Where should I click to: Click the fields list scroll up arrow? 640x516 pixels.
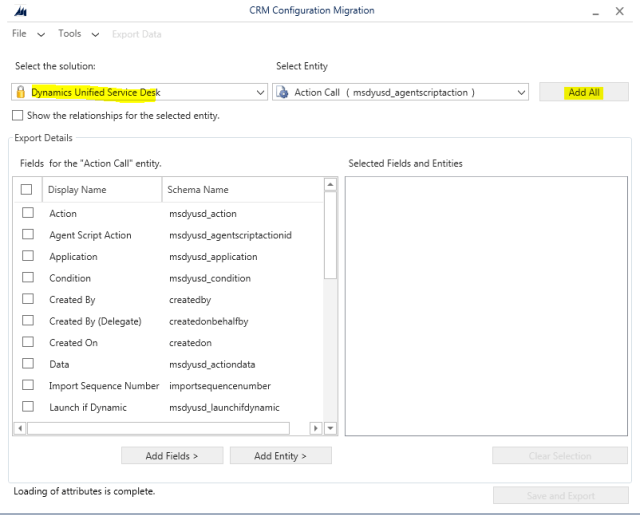coord(330,185)
